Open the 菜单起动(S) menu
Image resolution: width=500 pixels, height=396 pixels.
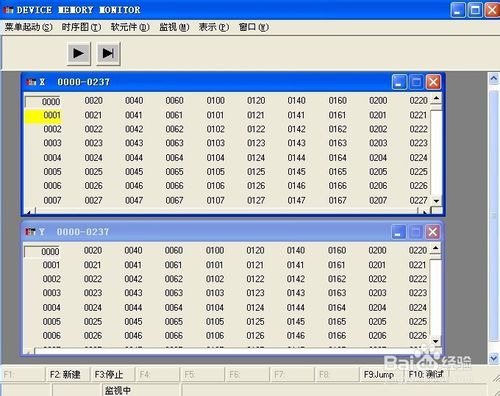(x=28, y=27)
